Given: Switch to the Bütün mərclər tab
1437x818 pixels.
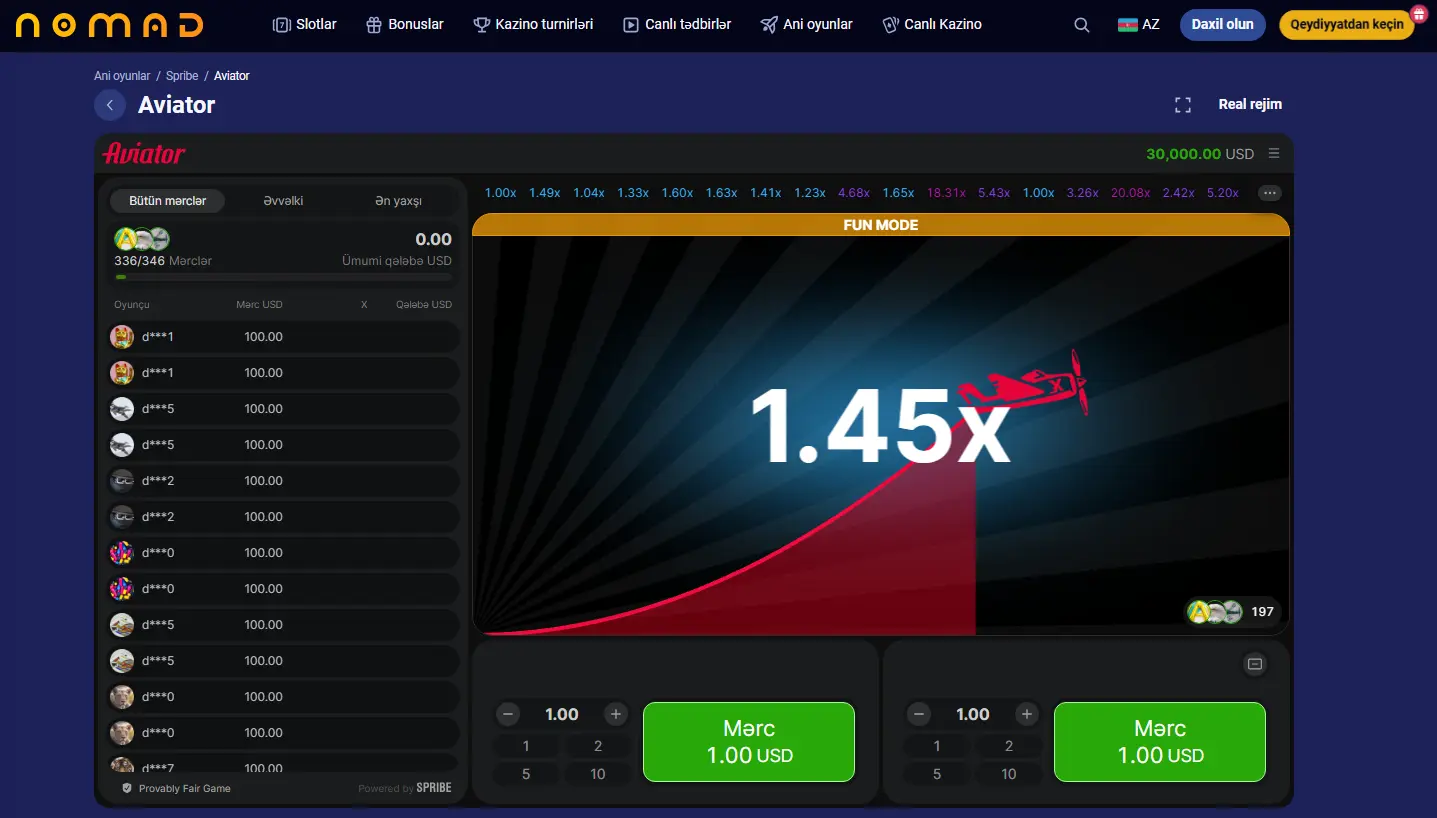Looking at the screenshot, I should [168, 201].
